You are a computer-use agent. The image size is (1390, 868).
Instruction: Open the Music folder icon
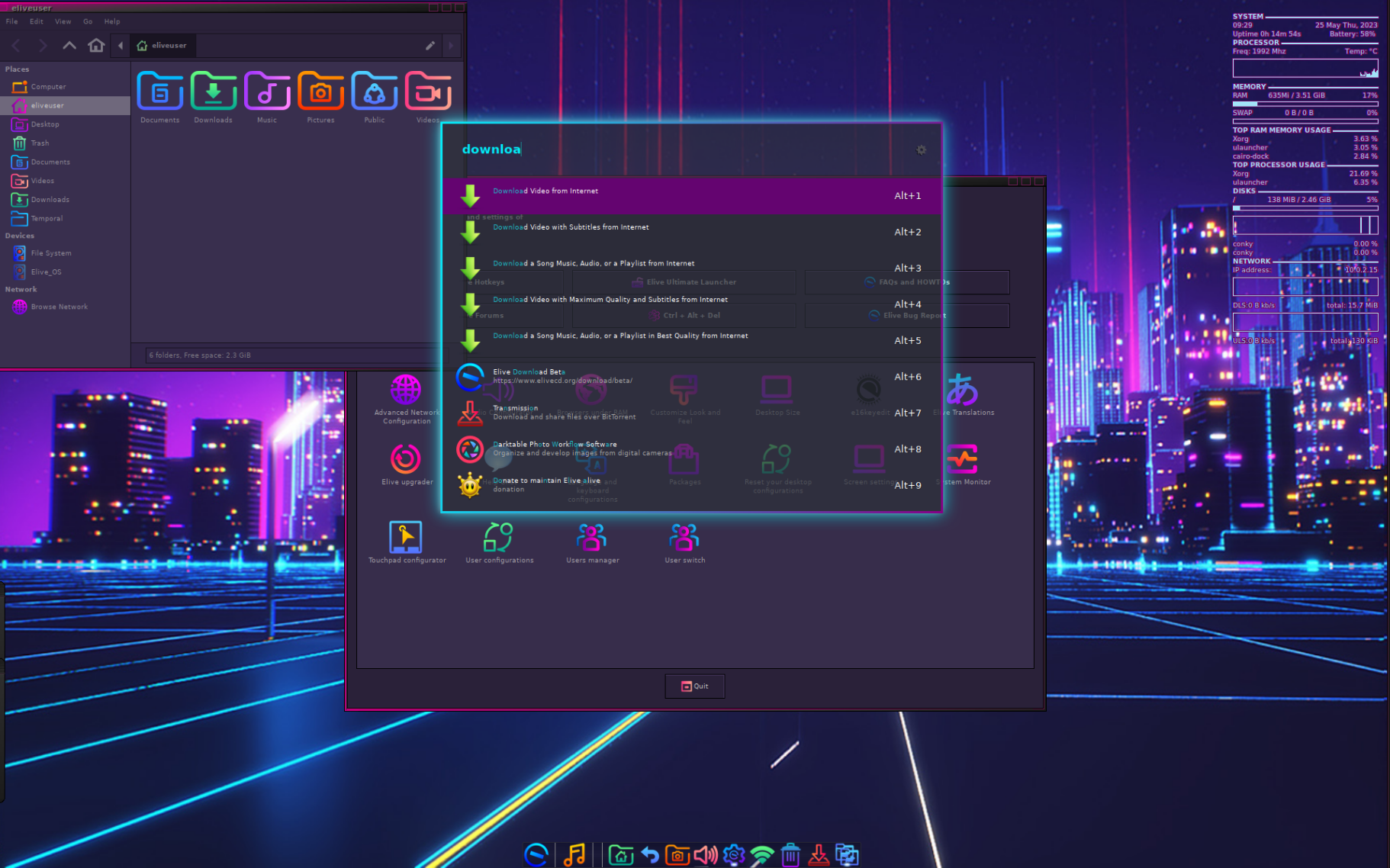coord(267,97)
